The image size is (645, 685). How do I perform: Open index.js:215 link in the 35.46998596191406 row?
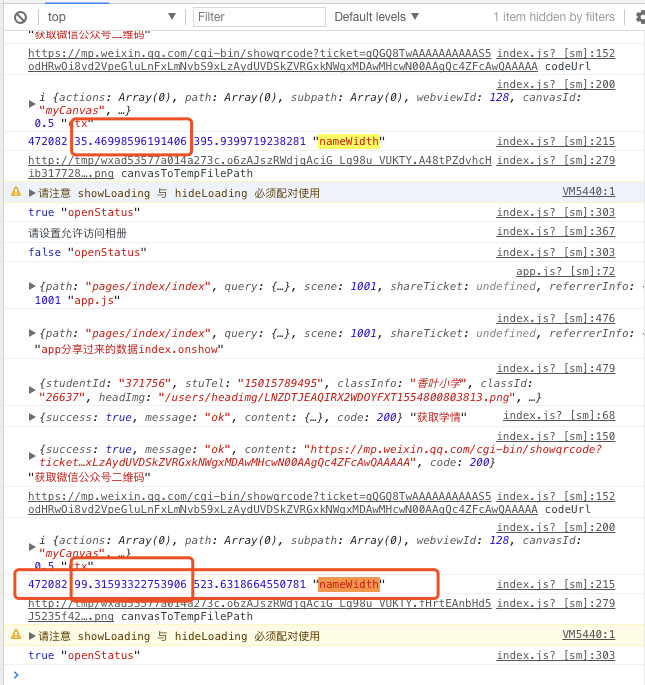[555, 141]
